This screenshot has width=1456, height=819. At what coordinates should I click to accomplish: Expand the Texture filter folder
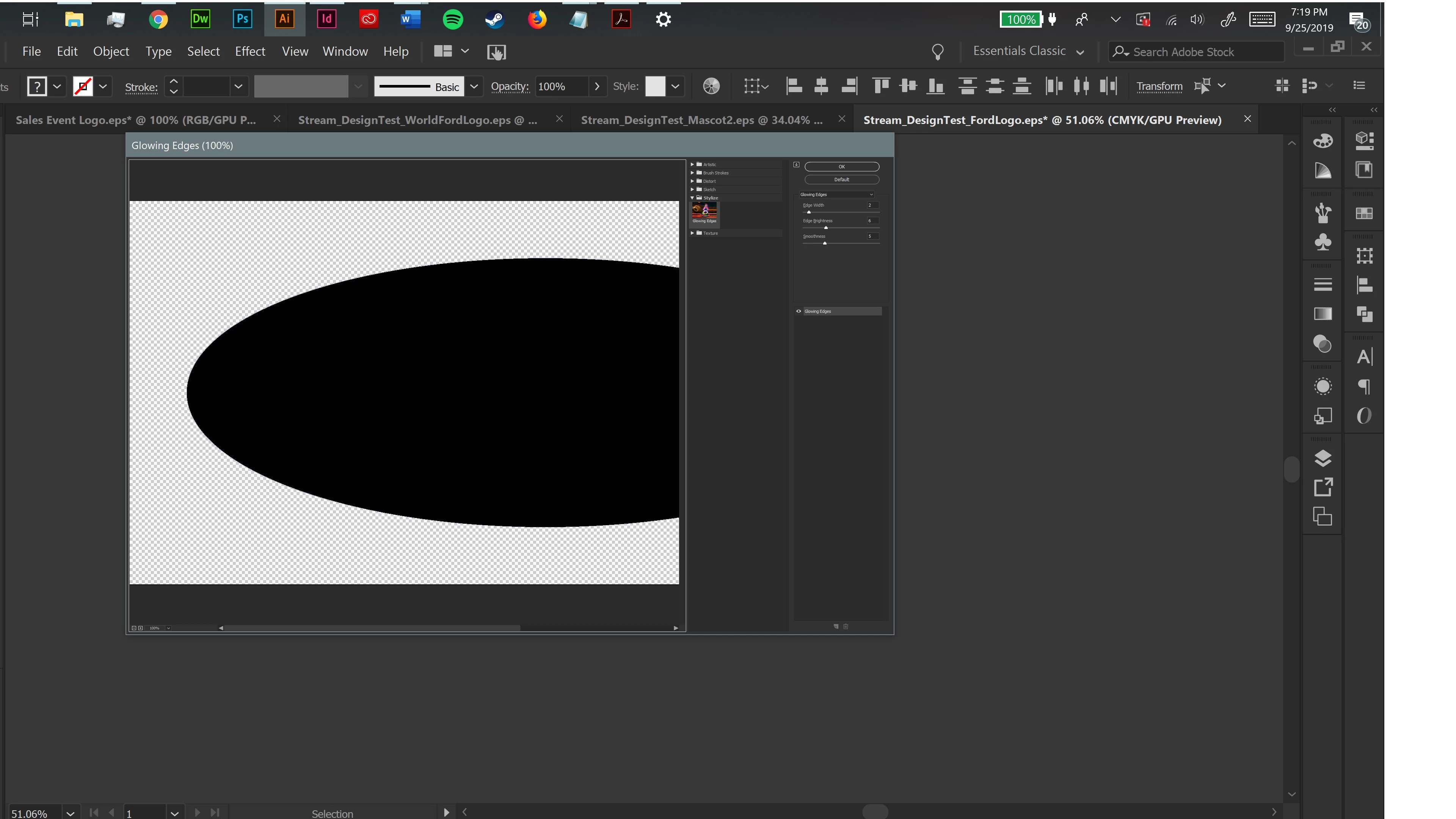(692, 233)
